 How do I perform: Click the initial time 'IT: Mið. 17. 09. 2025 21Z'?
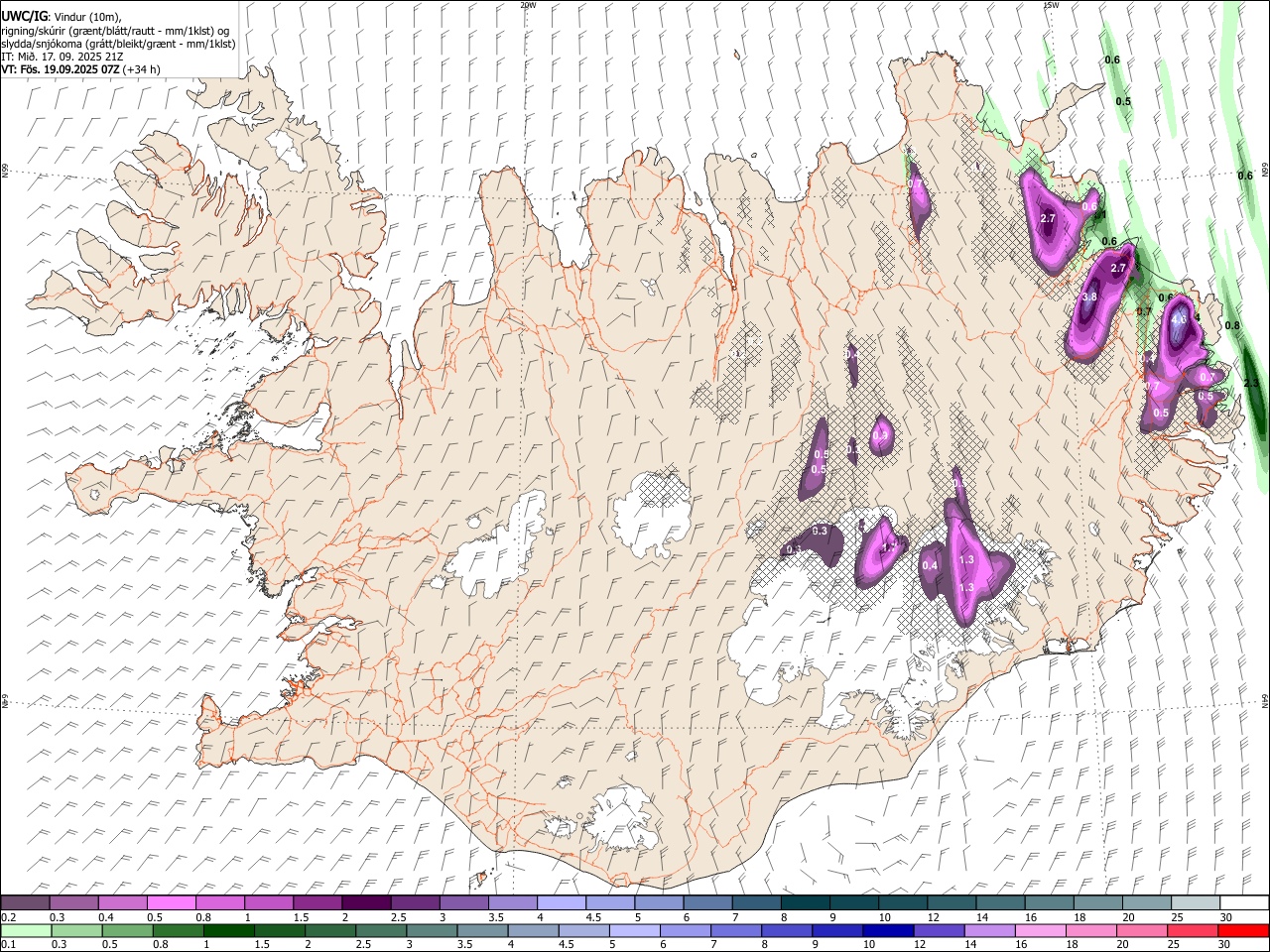[x=62, y=57]
